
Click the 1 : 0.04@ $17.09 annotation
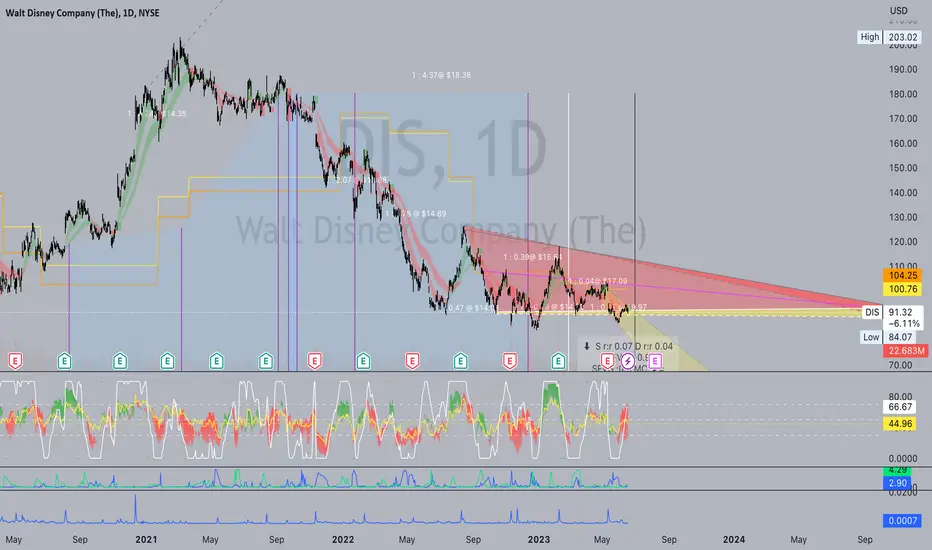[597, 281]
